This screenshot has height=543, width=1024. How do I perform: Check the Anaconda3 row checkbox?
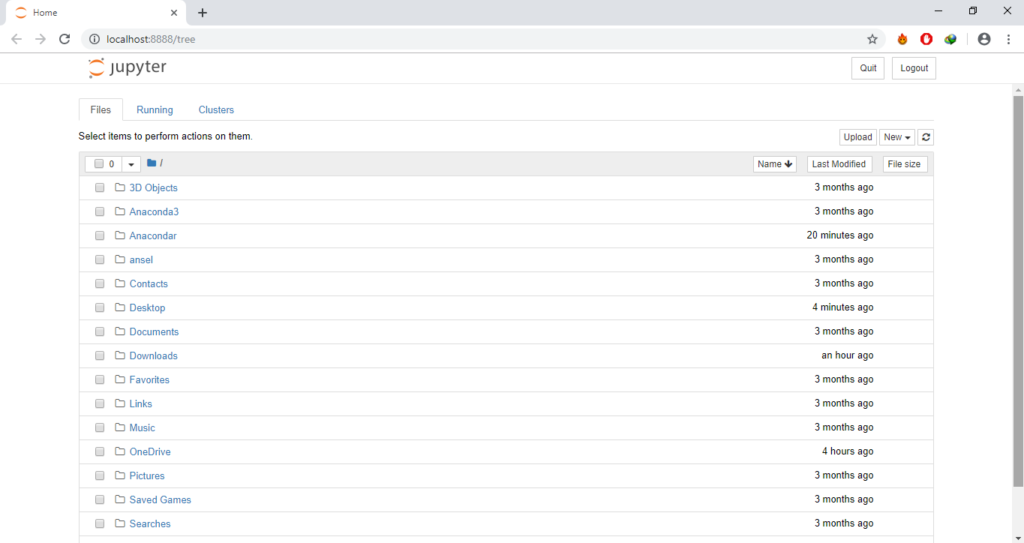pyautogui.click(x=99, y=212)
